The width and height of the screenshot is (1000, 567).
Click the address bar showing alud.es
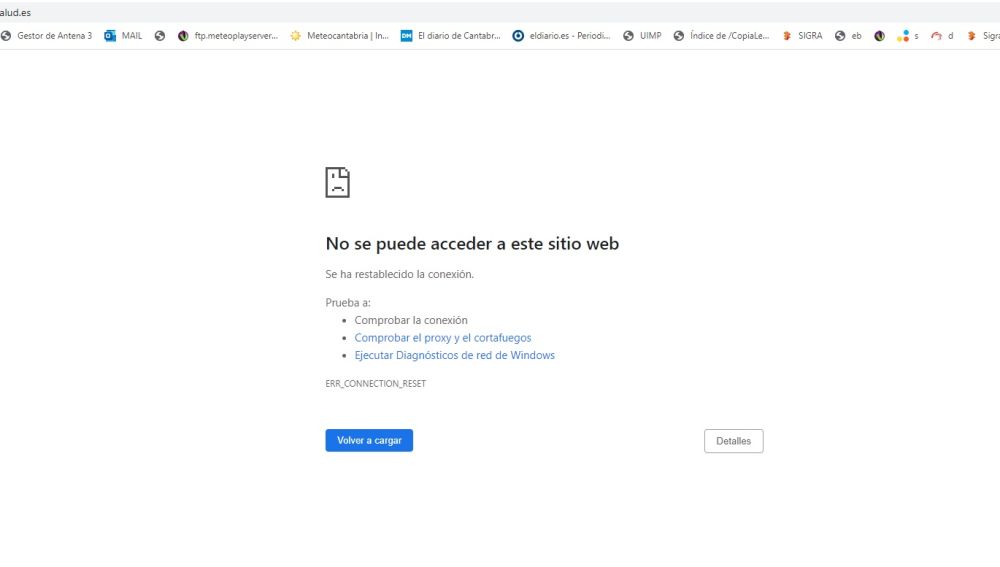500,13
